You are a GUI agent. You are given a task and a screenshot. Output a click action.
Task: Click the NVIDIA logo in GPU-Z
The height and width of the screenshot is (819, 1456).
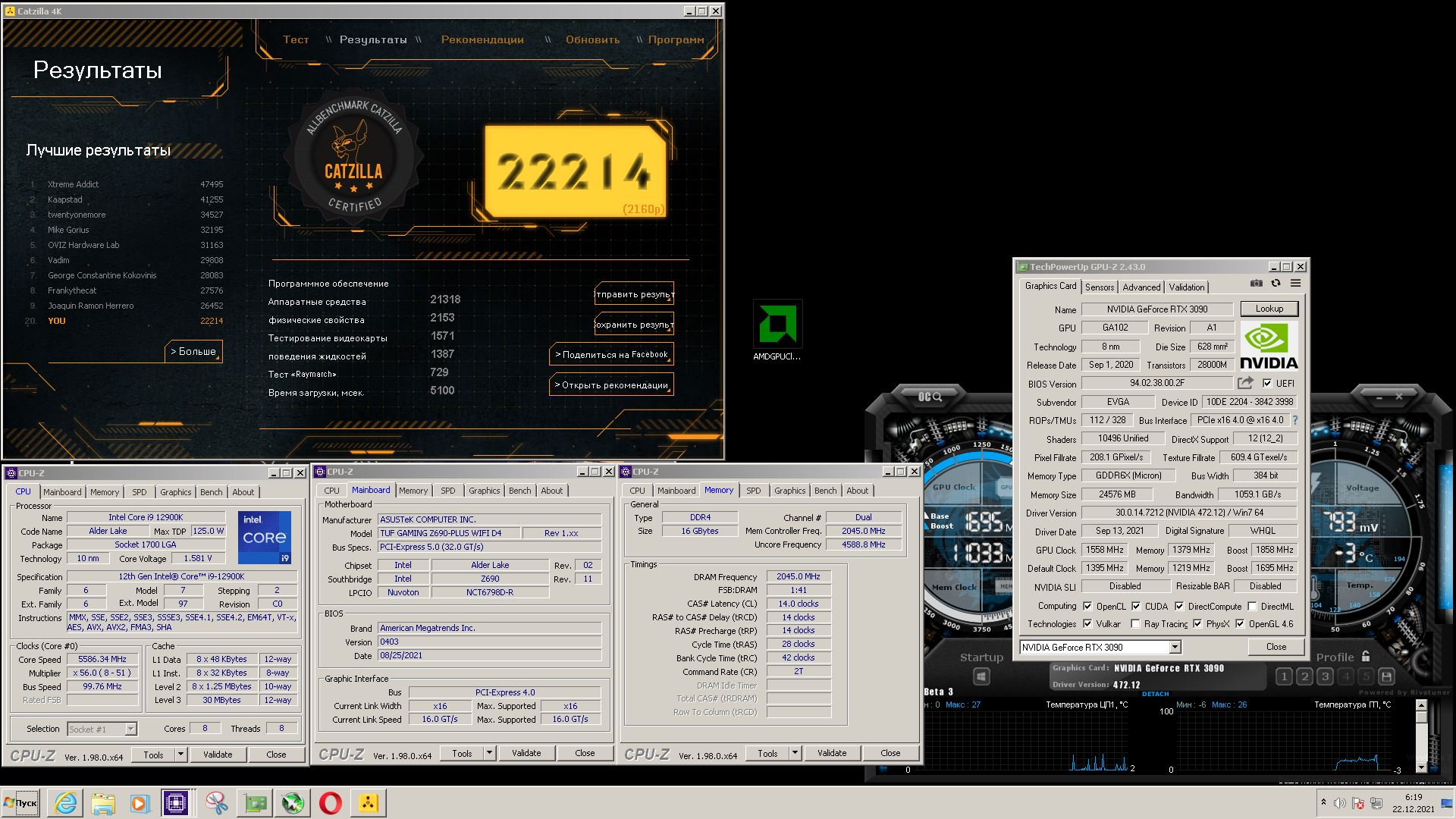coord(1269,347)
